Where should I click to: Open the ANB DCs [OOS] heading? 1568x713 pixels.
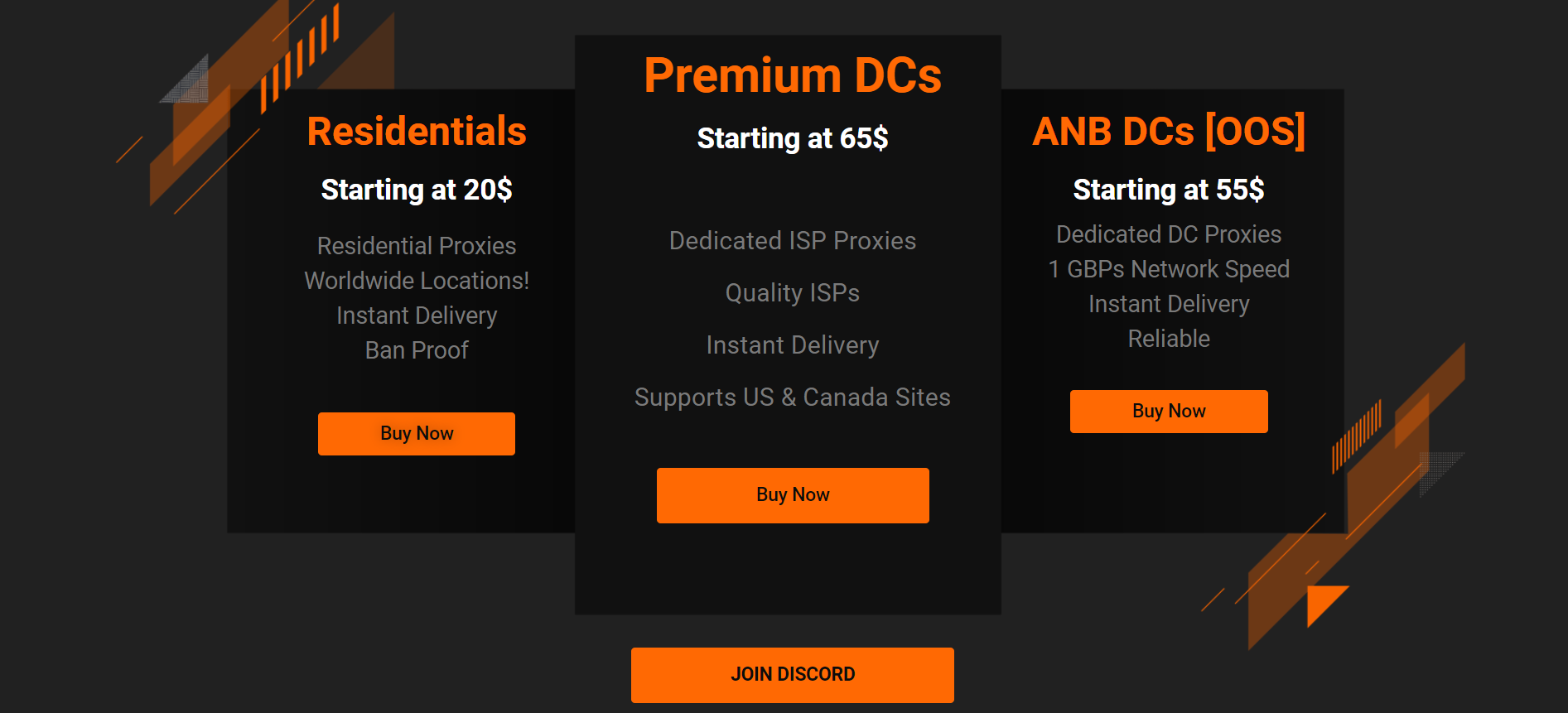click(x=1168, y=131)
